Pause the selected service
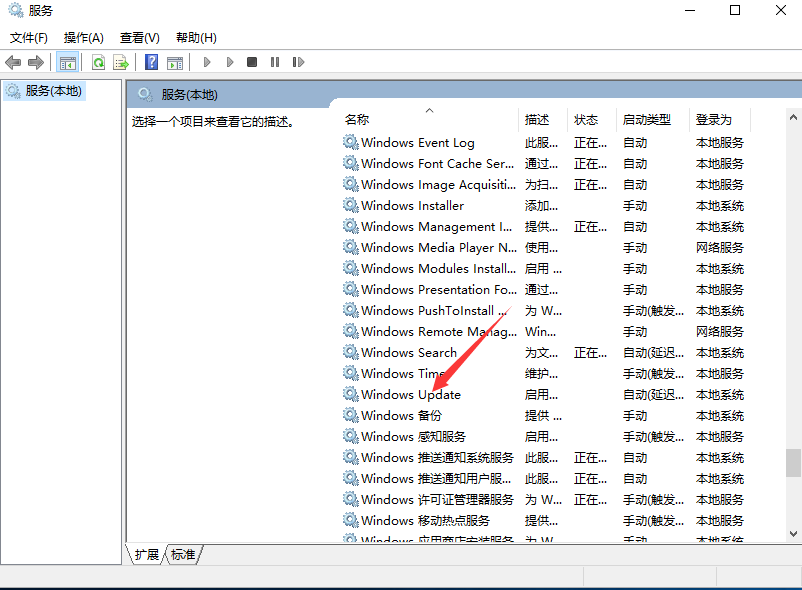The height and width of the screenshot is (590, 802). (x=275, y=61)
